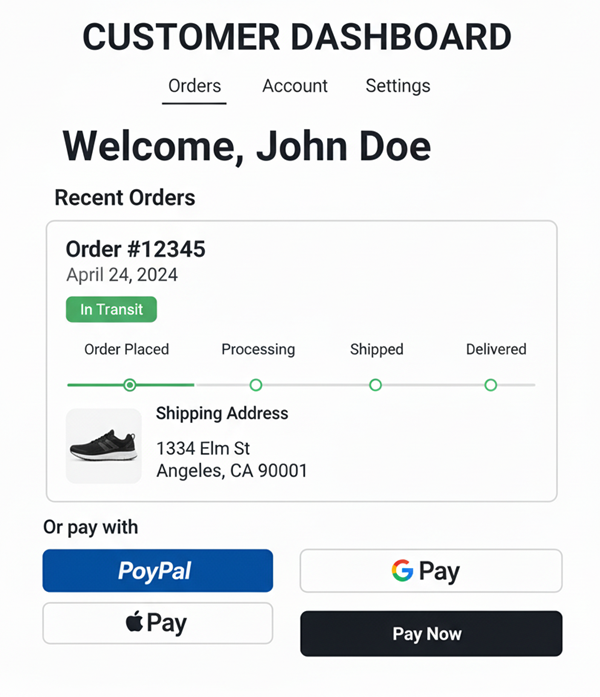Viewport: 600px width, 697px height.
Task: Click the Recent Orders section heading
Action: [125, 198]
